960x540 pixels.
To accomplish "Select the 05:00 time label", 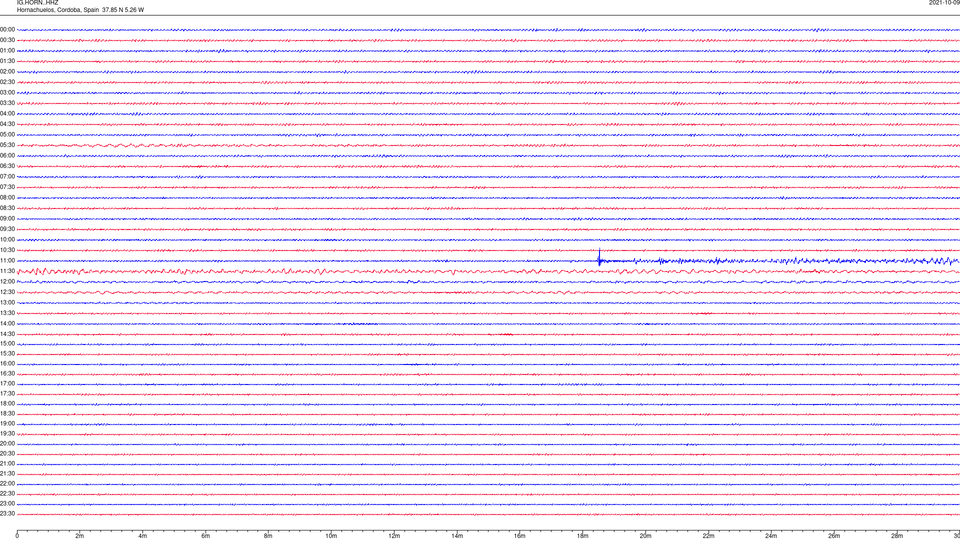I will 7,135.
